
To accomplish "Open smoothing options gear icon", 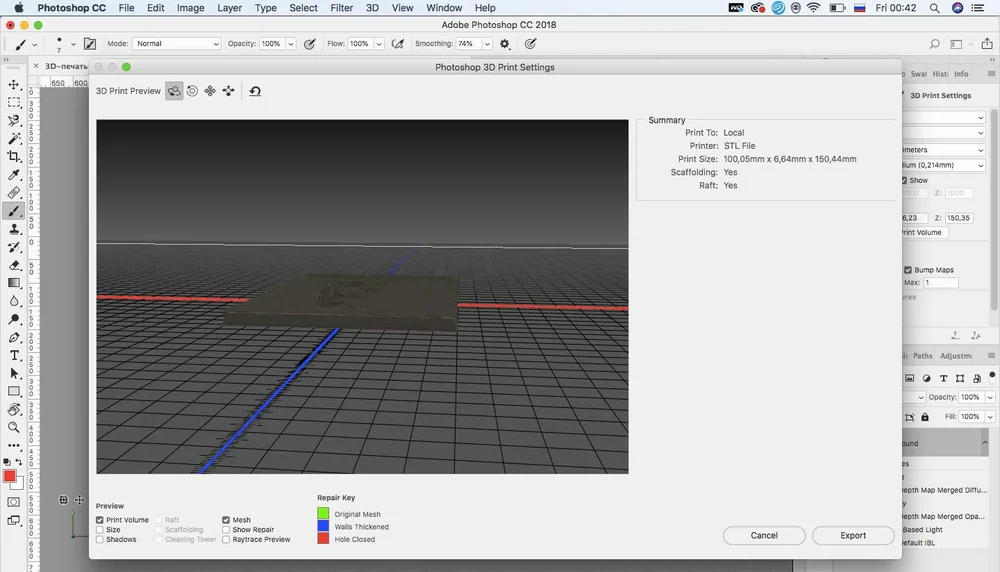I will [x=505, y=44].
